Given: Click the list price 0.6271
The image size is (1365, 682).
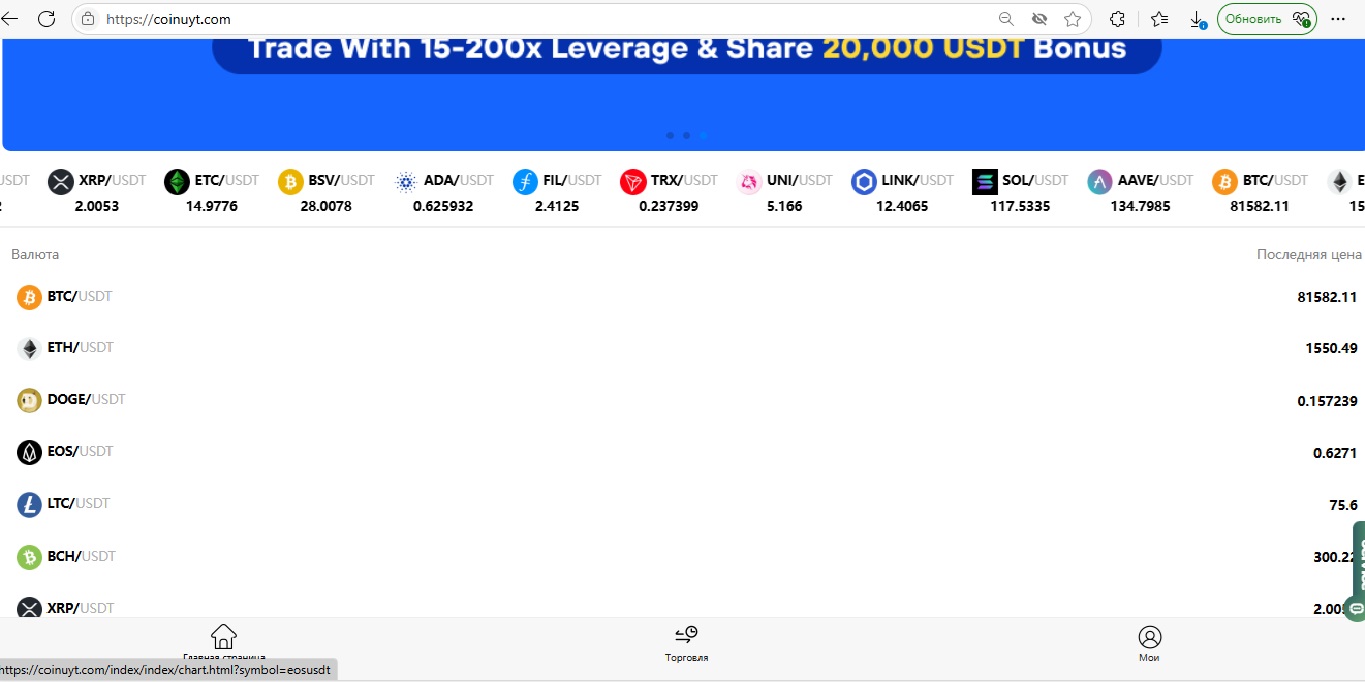Looking at the screenshot, I should tap(1335, 453).
